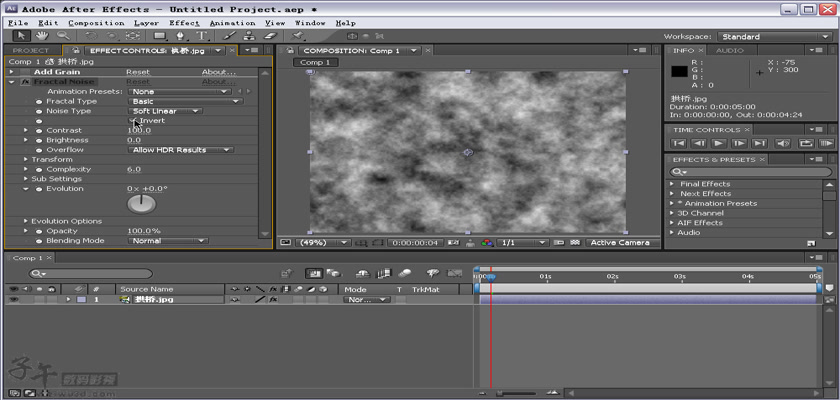840x400 pixels.
Task: Toggle audio mute in Time Controls
Action: pos(783,143)
